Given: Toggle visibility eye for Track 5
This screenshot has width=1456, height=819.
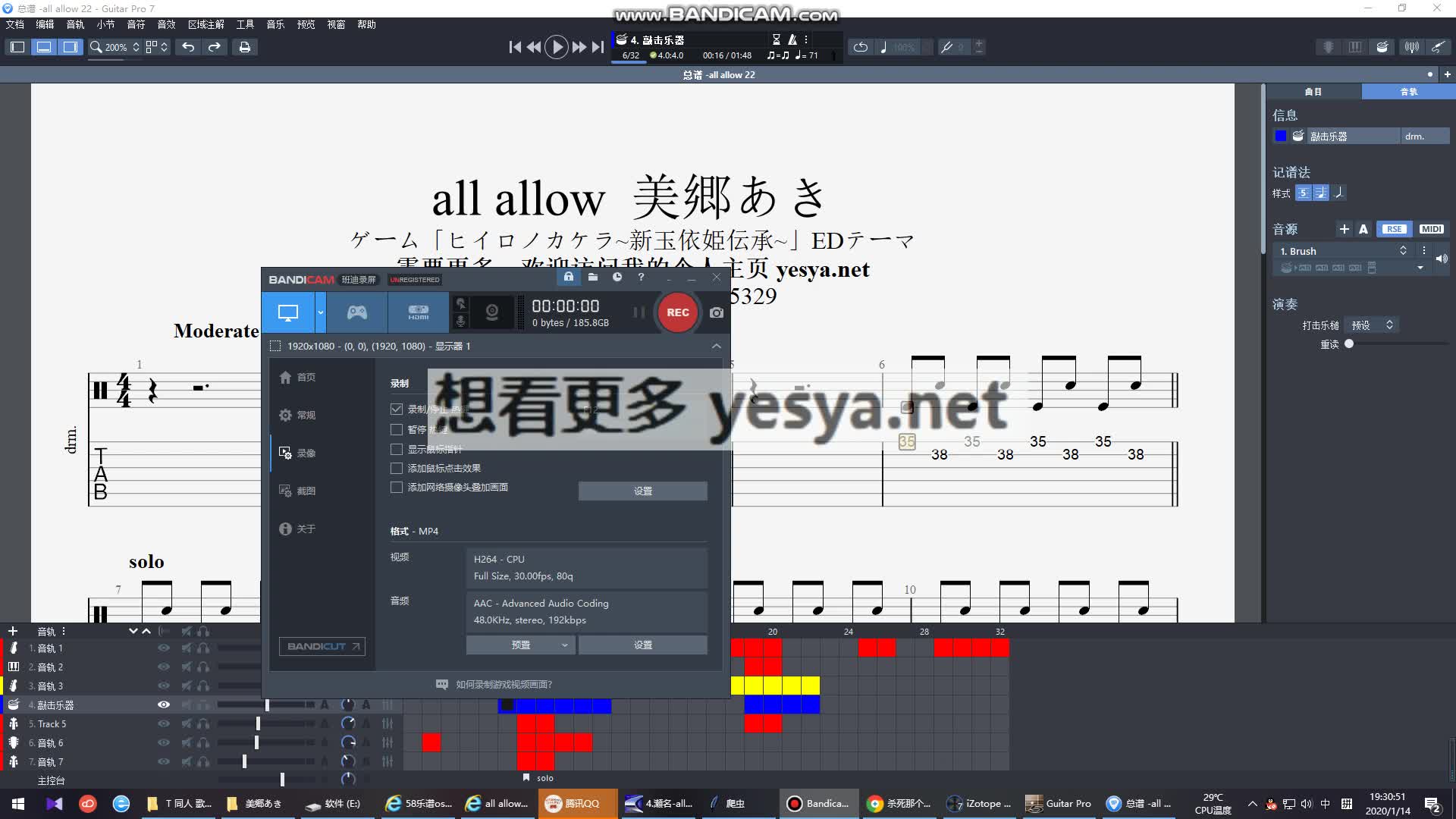Looking at the screenshot, I should [163, 723].
